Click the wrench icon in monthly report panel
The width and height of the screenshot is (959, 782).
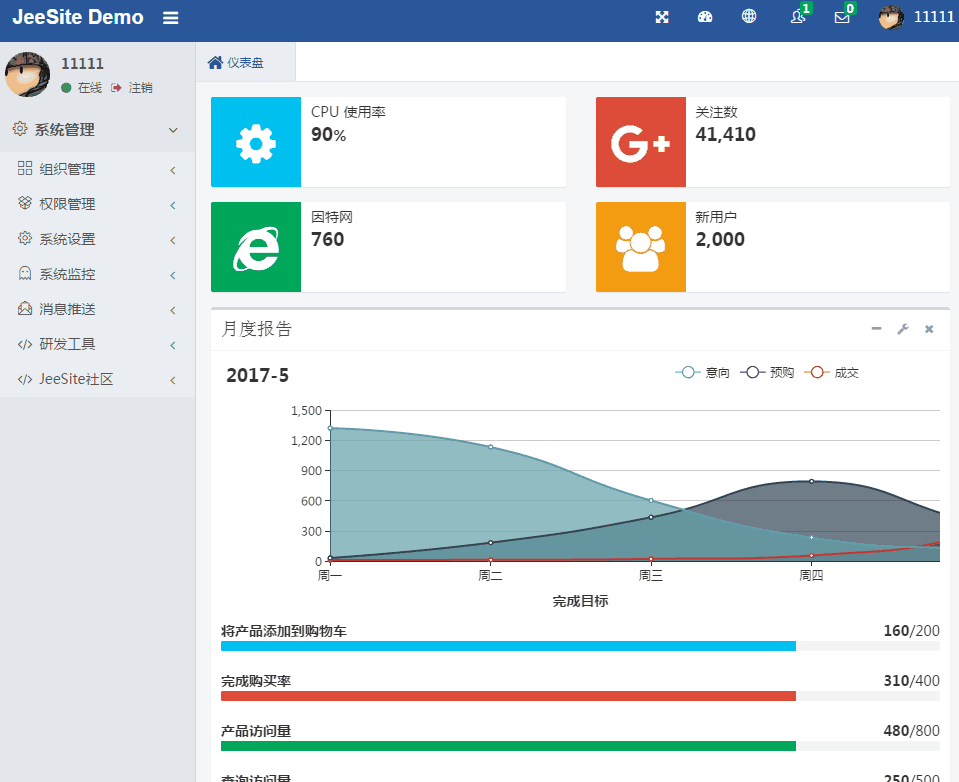pyautogui.click(x=902, y=329)
